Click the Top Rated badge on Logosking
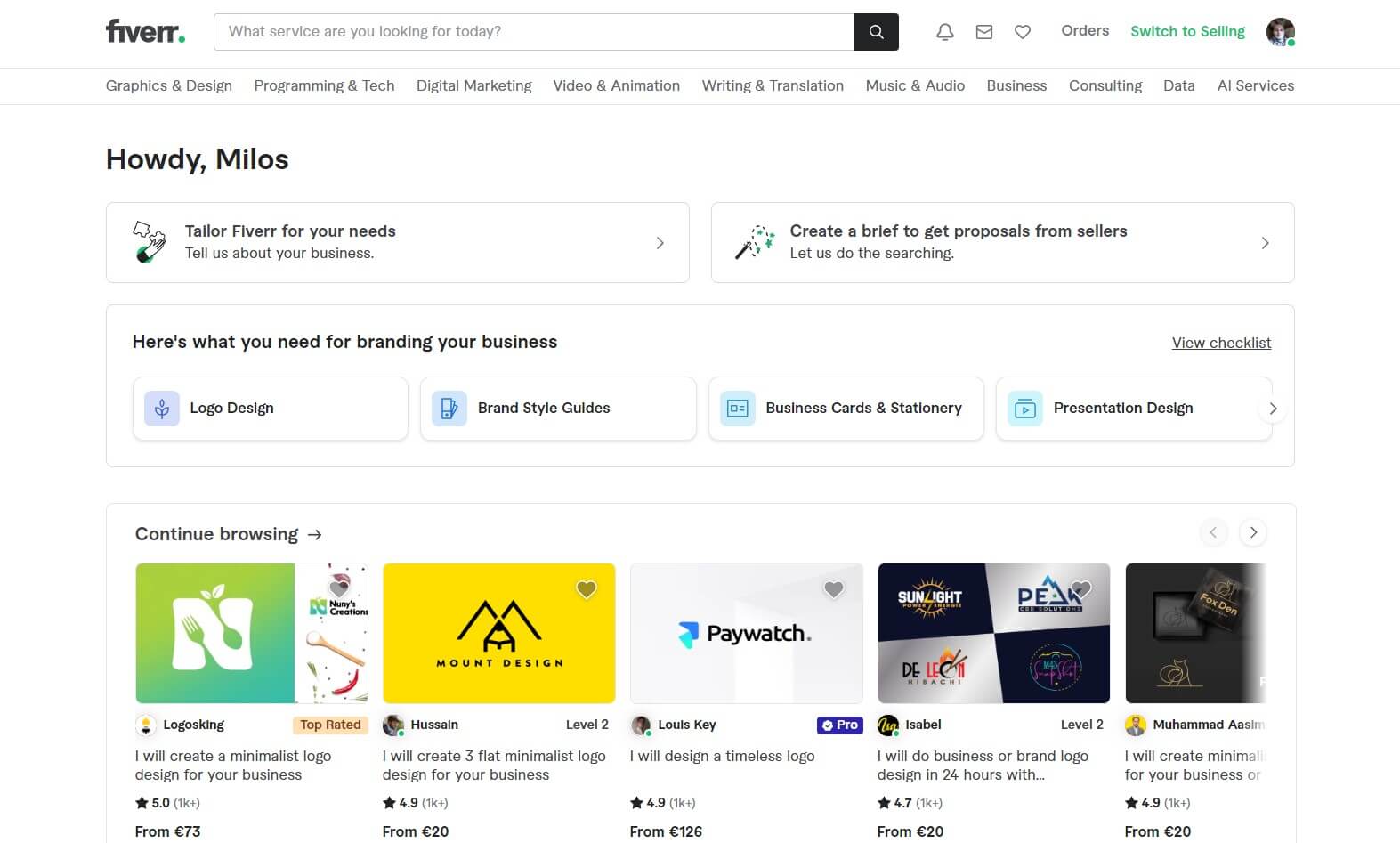The height and width of the screenshot is (843, 1400). (330, 725)
